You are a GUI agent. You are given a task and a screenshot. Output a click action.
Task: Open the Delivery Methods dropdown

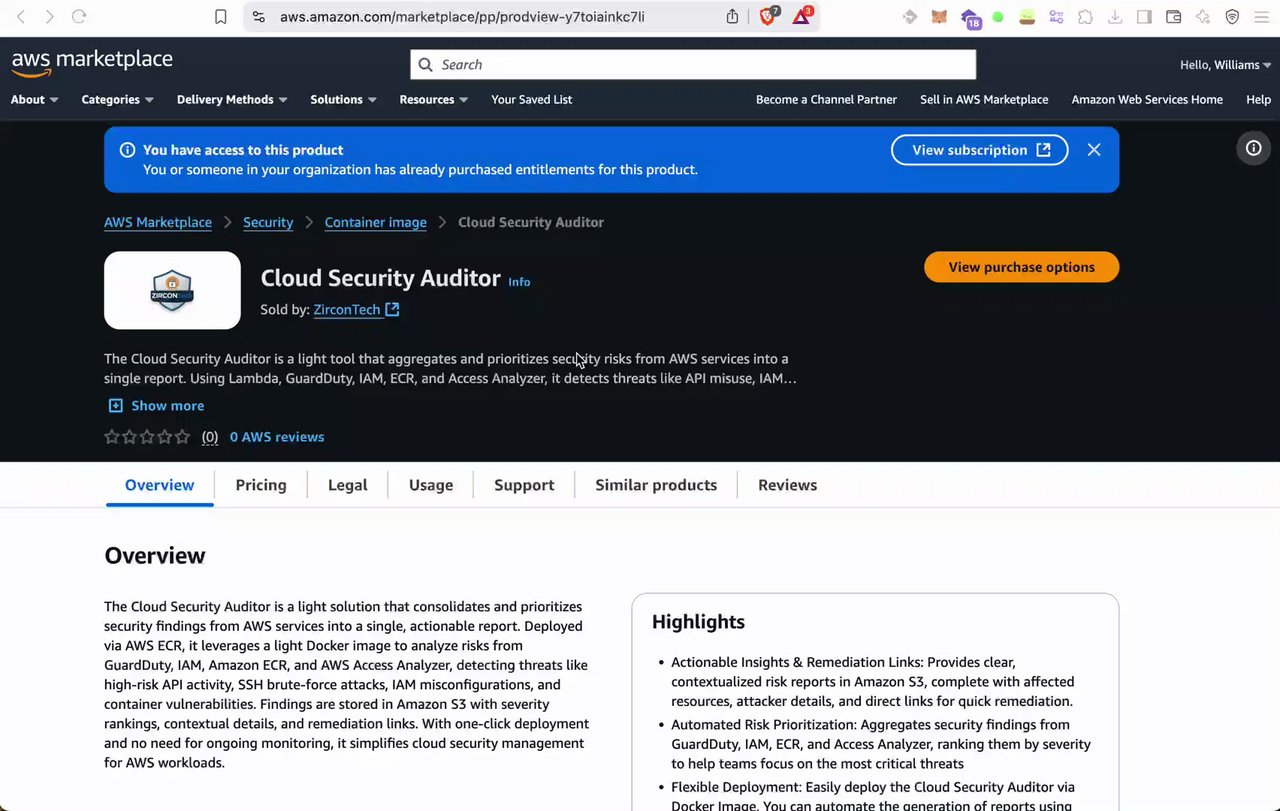(x=232, y=100)
